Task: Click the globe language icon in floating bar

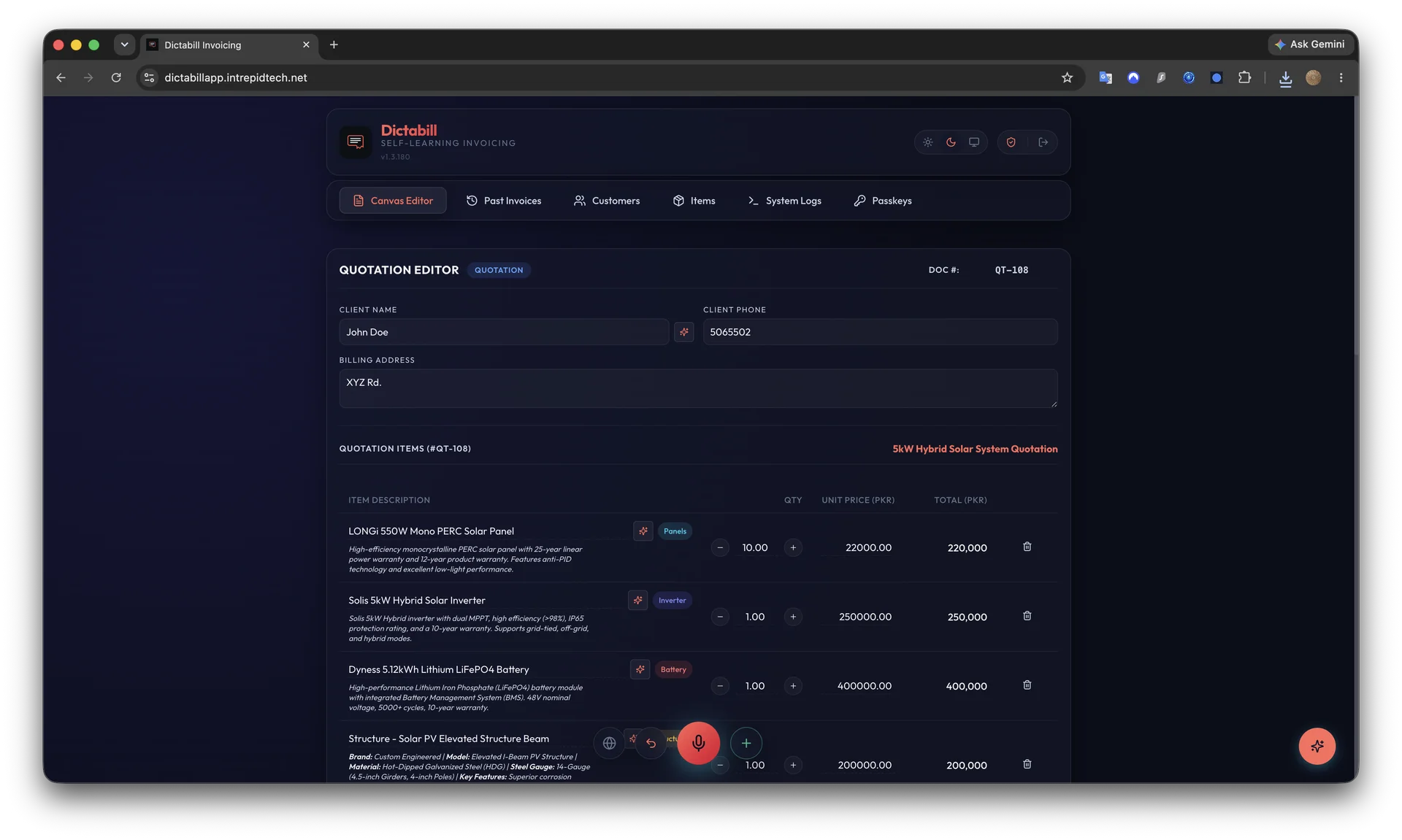Action: coord(609,743)
